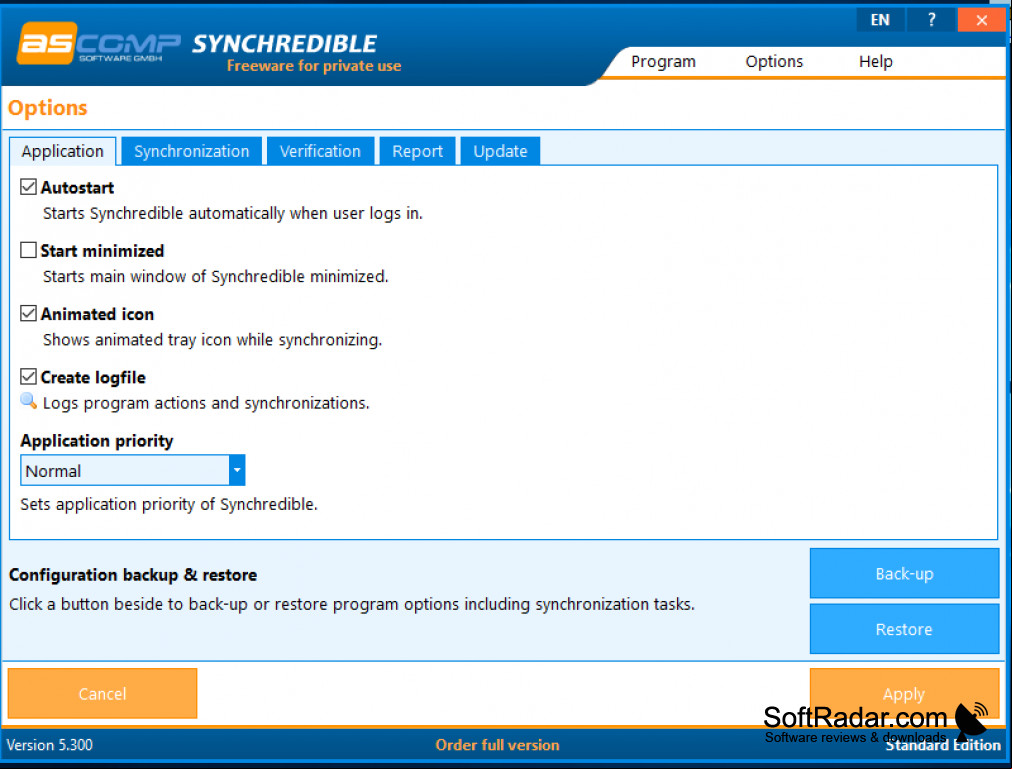1012x769 pixels.
Task: Click the Configuration backup & restore heading
Action: pyautogui.click(x=133, y=575)
